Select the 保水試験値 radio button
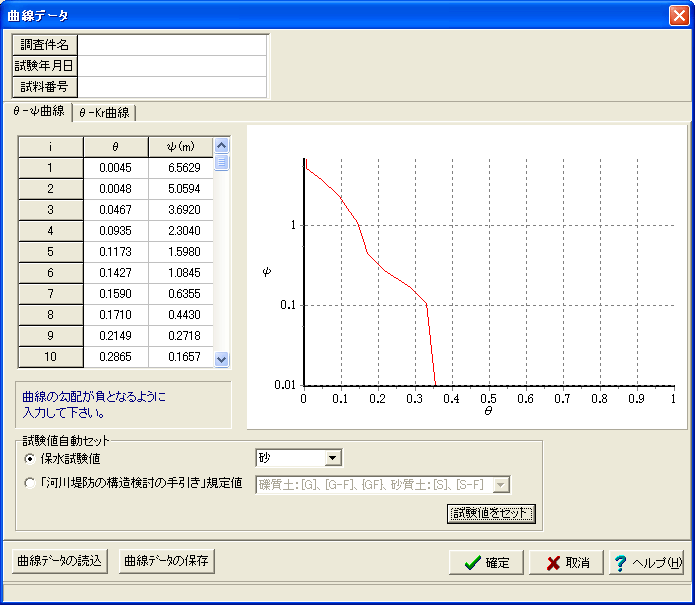This screenshot has width=695, height=605. click(x=30, y=459)
